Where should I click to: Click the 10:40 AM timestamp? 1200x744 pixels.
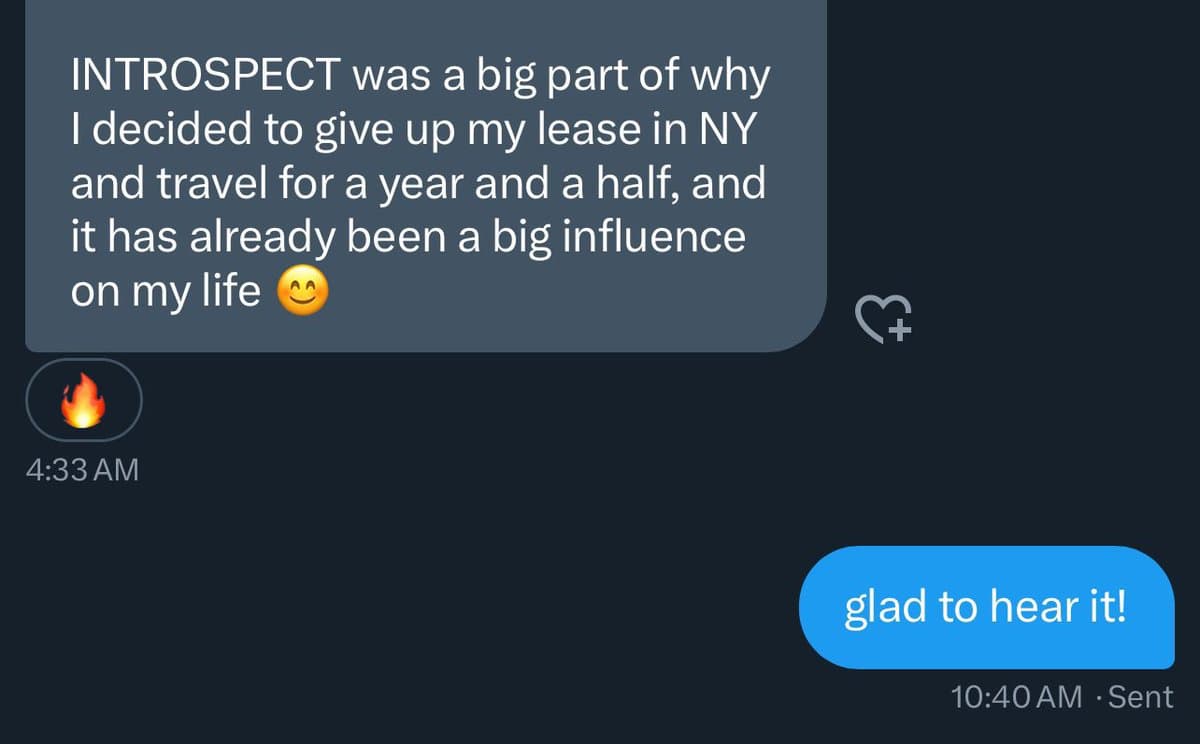point(1018,697)
